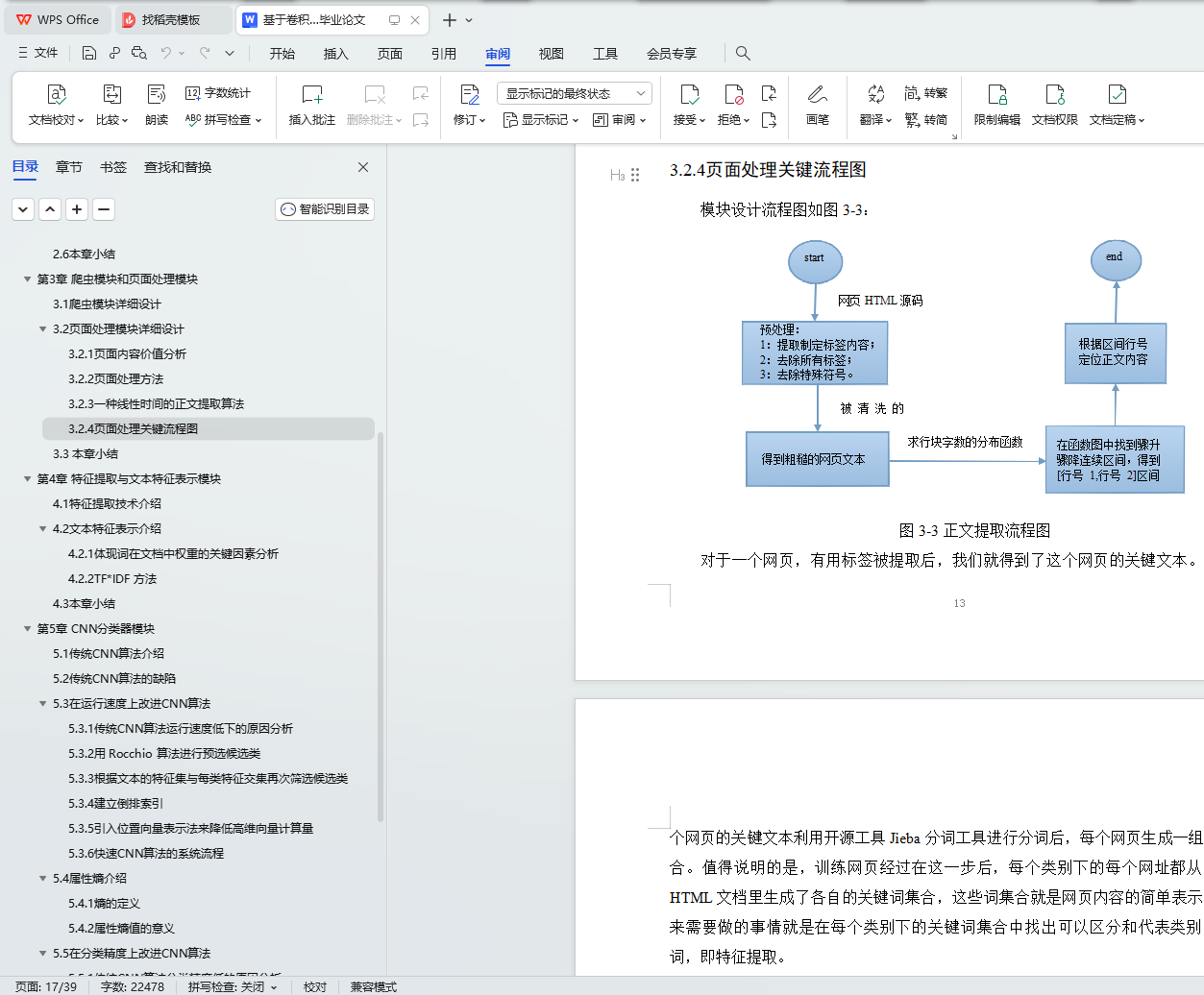
Task: Collapse the 3.2页面处理模块详细设计 node
Action: (42, 329)
